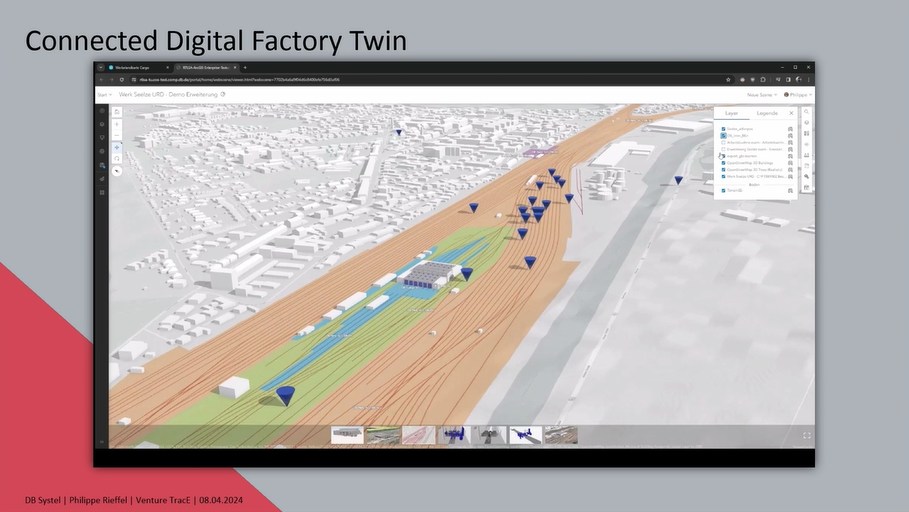
Task: Open the Measure tool icon
Action: 806,155
